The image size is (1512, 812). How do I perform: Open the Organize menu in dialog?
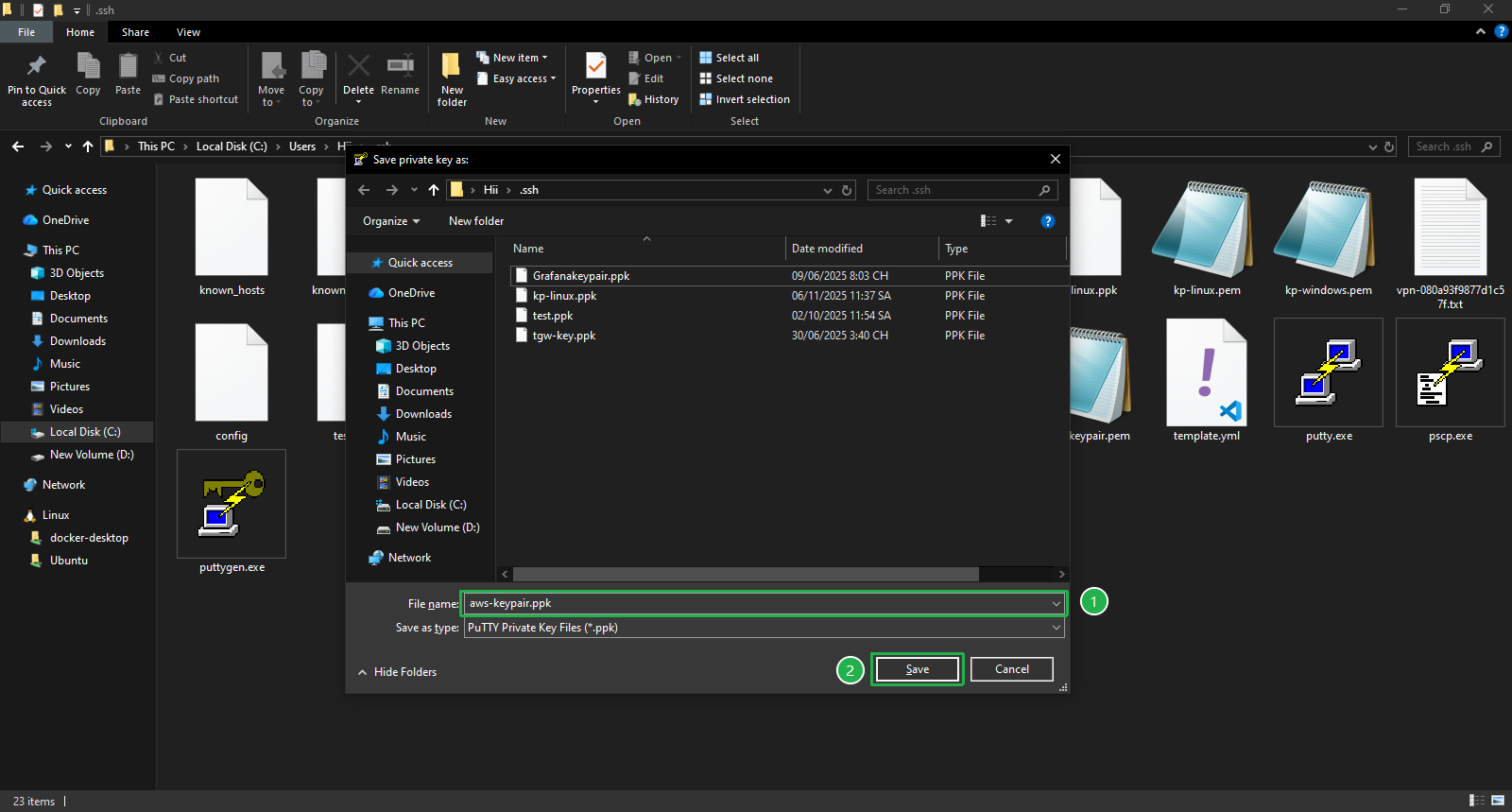391,221
